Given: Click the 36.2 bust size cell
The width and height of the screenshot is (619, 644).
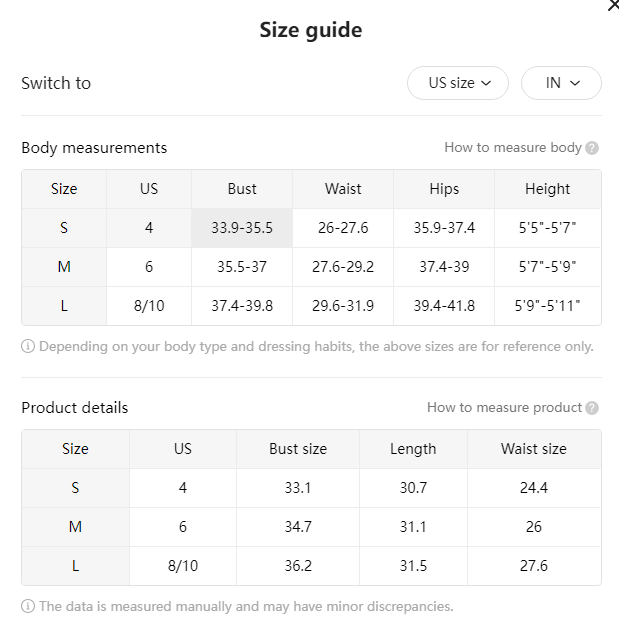Looking at the screenshot, I should pyautogui.click(x=298, y=566).
